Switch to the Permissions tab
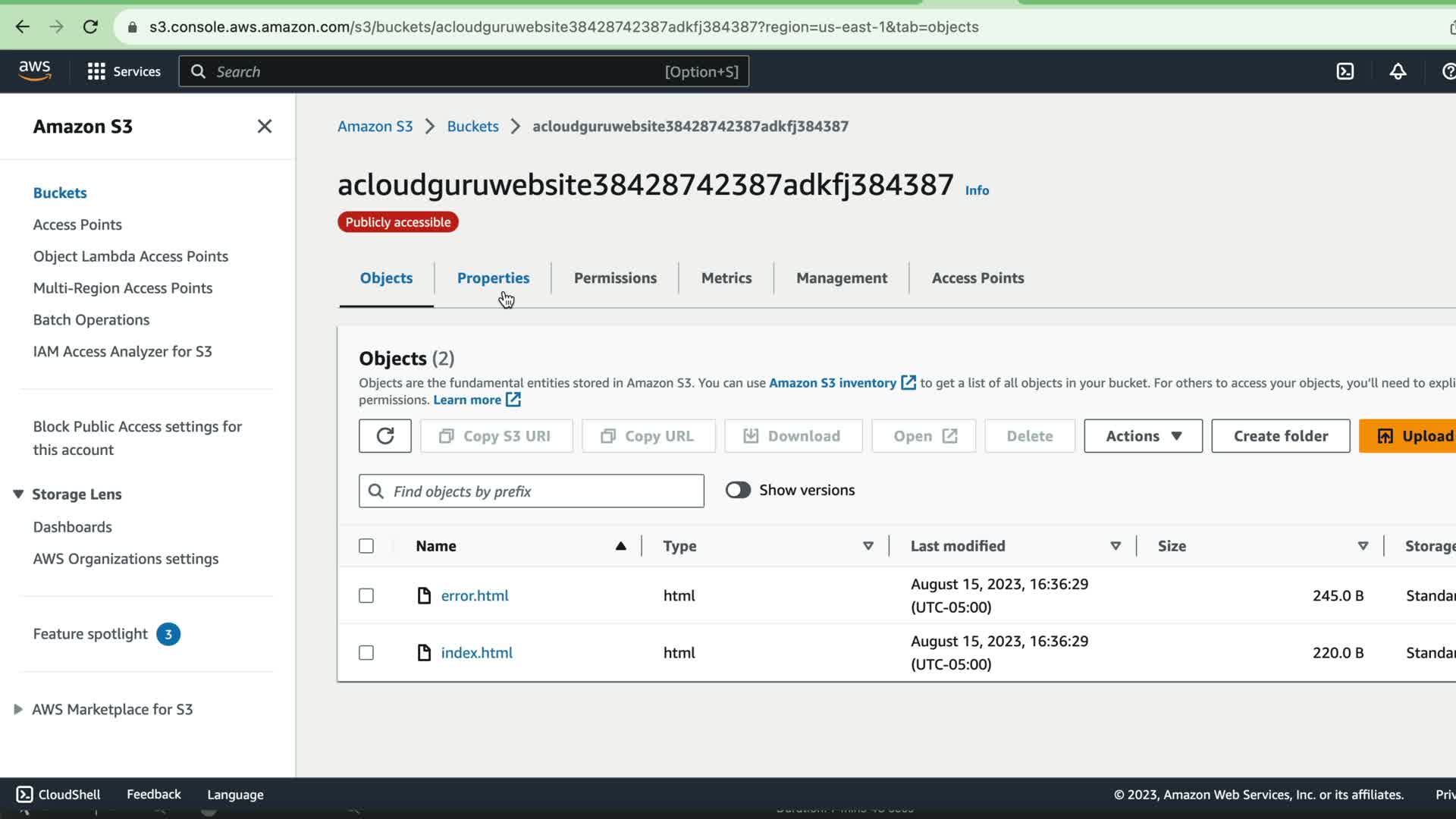This screenshot has height=819, width=1456. pyautogui.click(x=615, y=278)
